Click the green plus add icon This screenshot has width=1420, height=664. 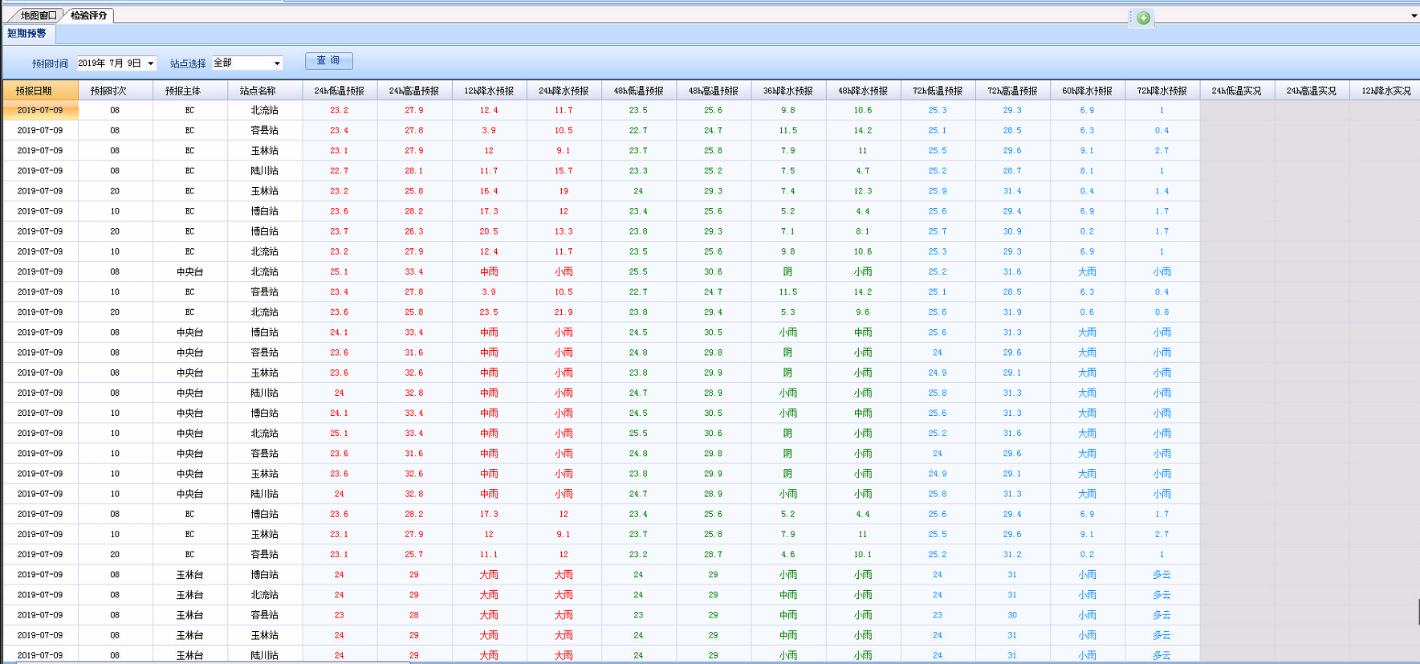[1143, 18]
